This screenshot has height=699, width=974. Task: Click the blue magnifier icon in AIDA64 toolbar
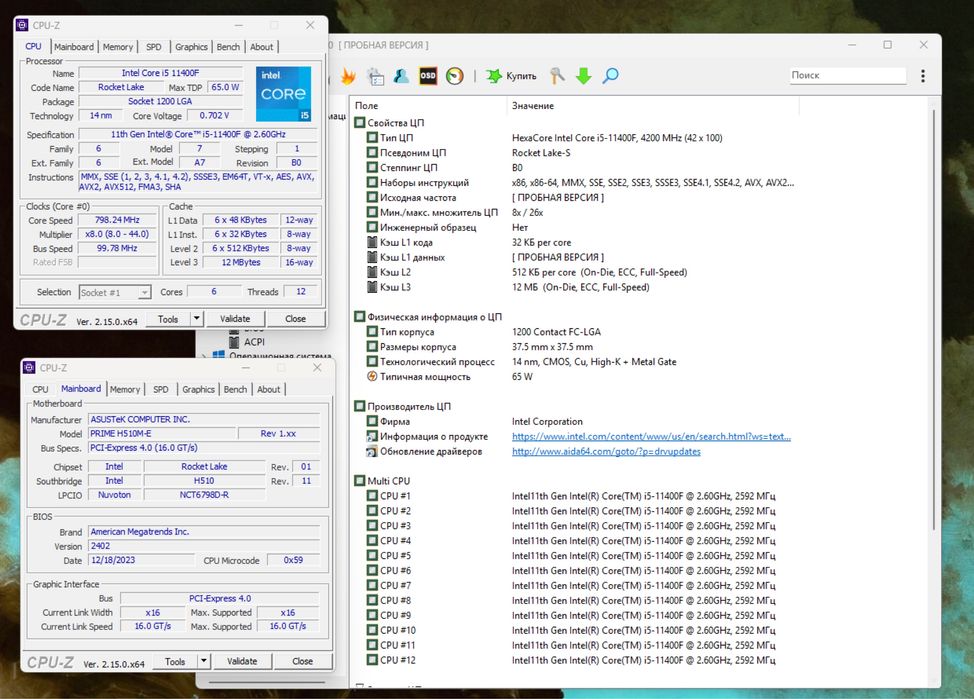click(x=610, y=76)
